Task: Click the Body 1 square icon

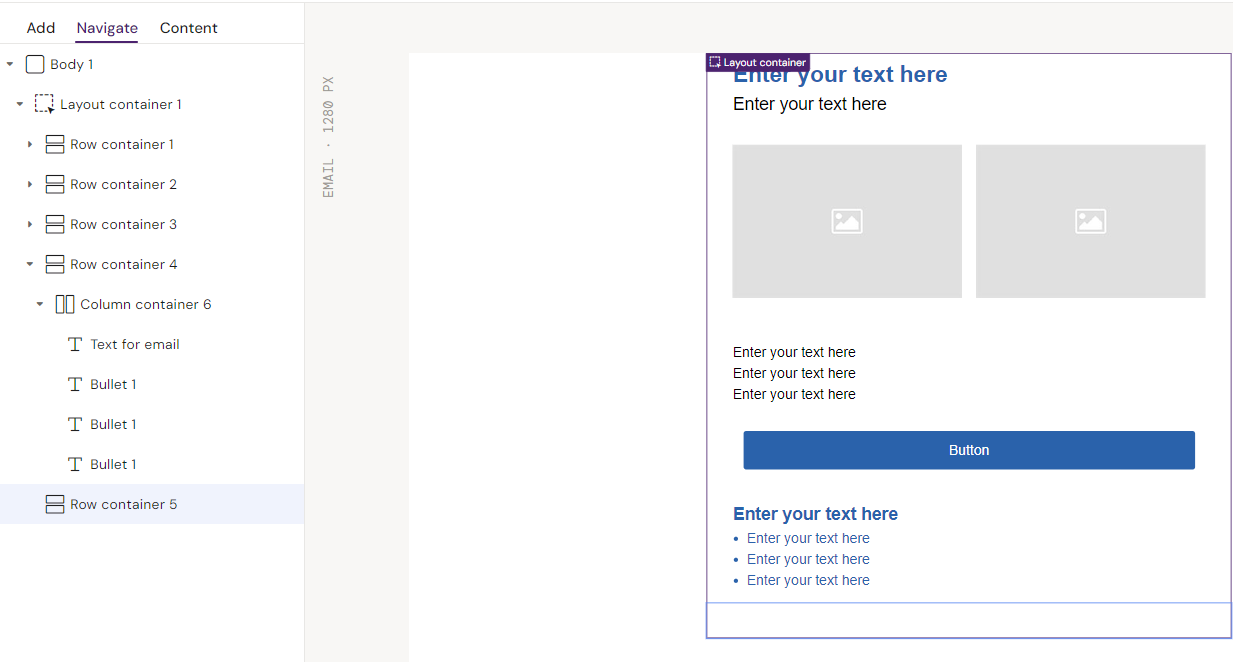Action: tap(35, 64)
